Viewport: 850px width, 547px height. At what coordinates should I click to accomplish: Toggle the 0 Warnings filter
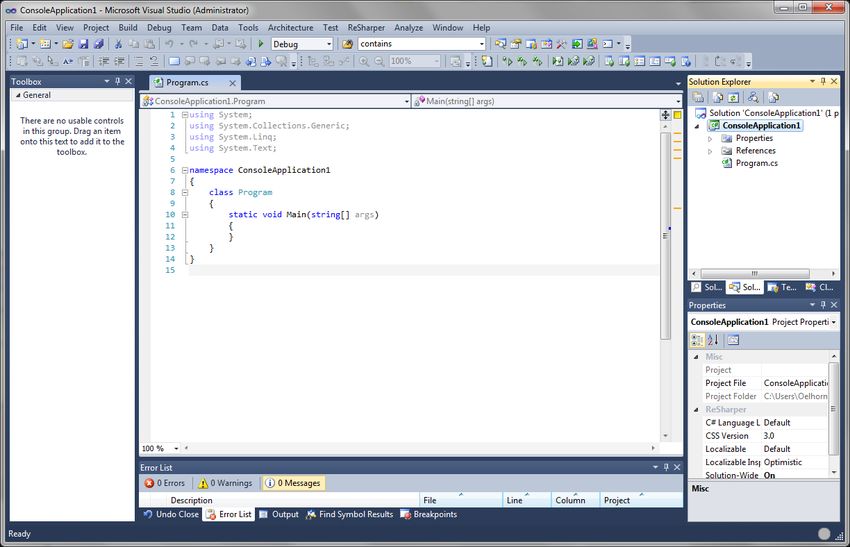tap(226, 483)
